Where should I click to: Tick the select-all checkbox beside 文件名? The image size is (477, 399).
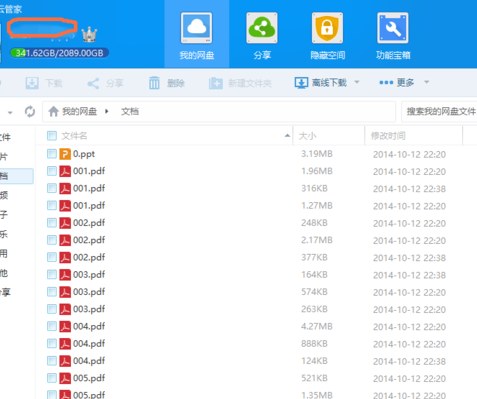52,136
